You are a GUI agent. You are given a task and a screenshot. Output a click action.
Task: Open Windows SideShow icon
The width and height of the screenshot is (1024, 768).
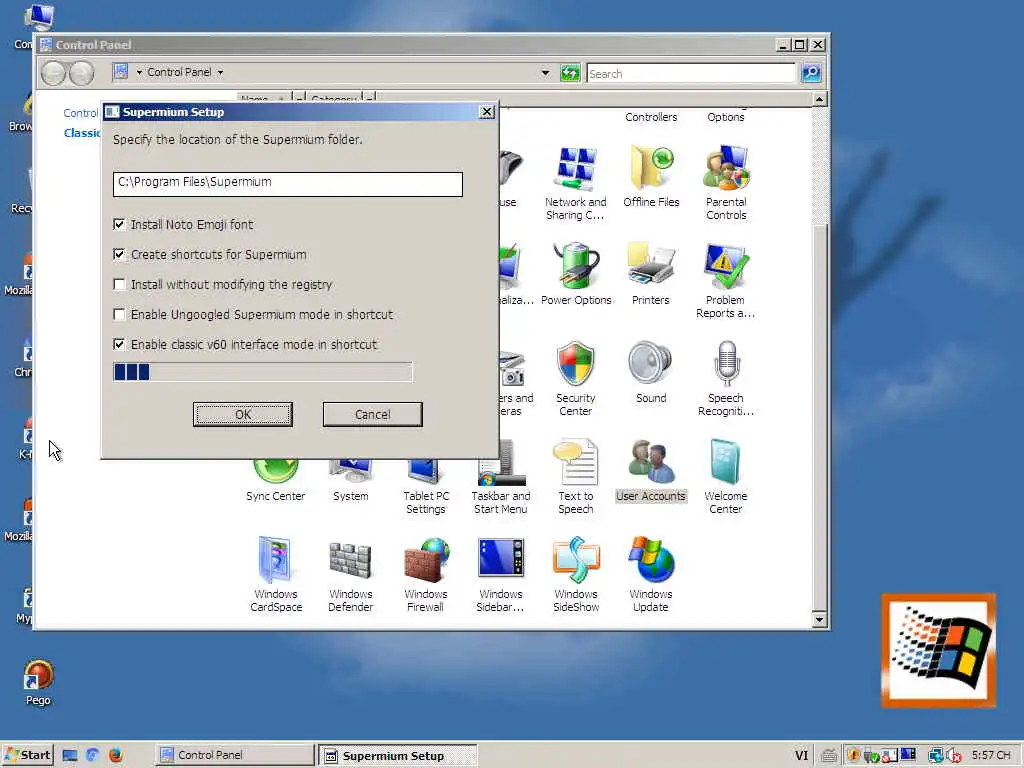coord(575,560)
